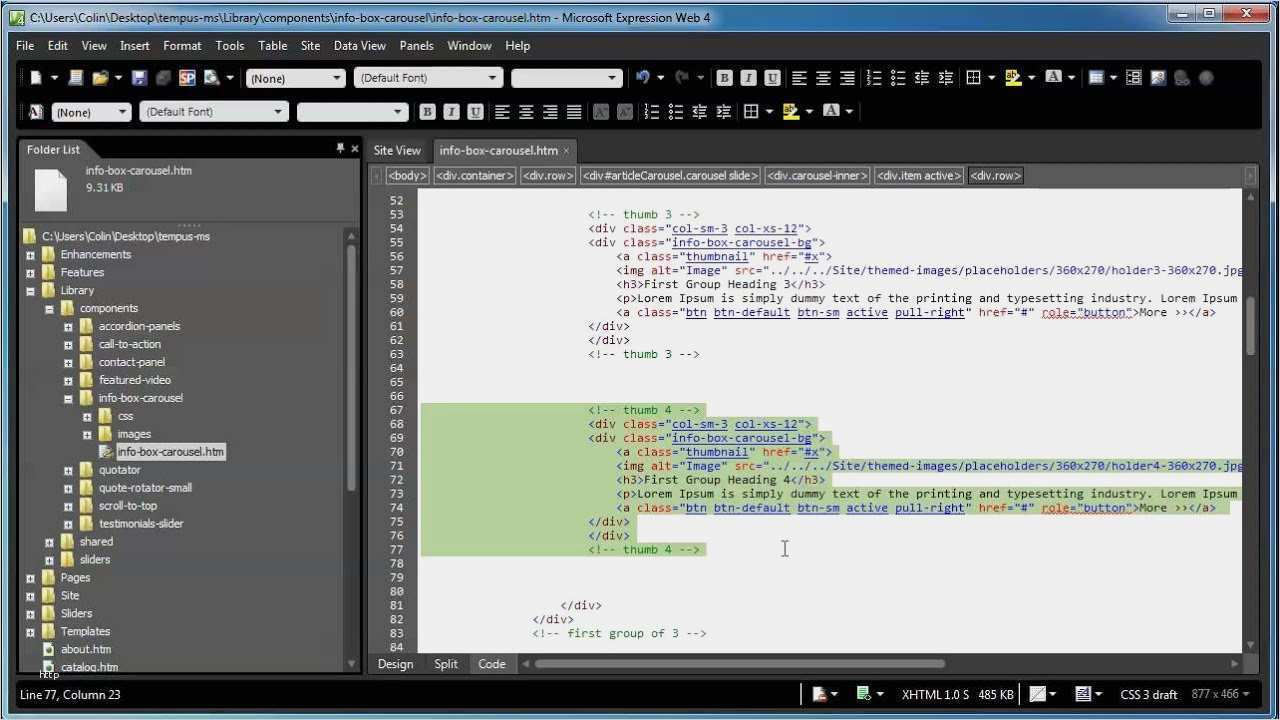Select the <div.container> breadcrumb tag
This screenshot has width=1280, height=720.
click(x=475, y=176)
